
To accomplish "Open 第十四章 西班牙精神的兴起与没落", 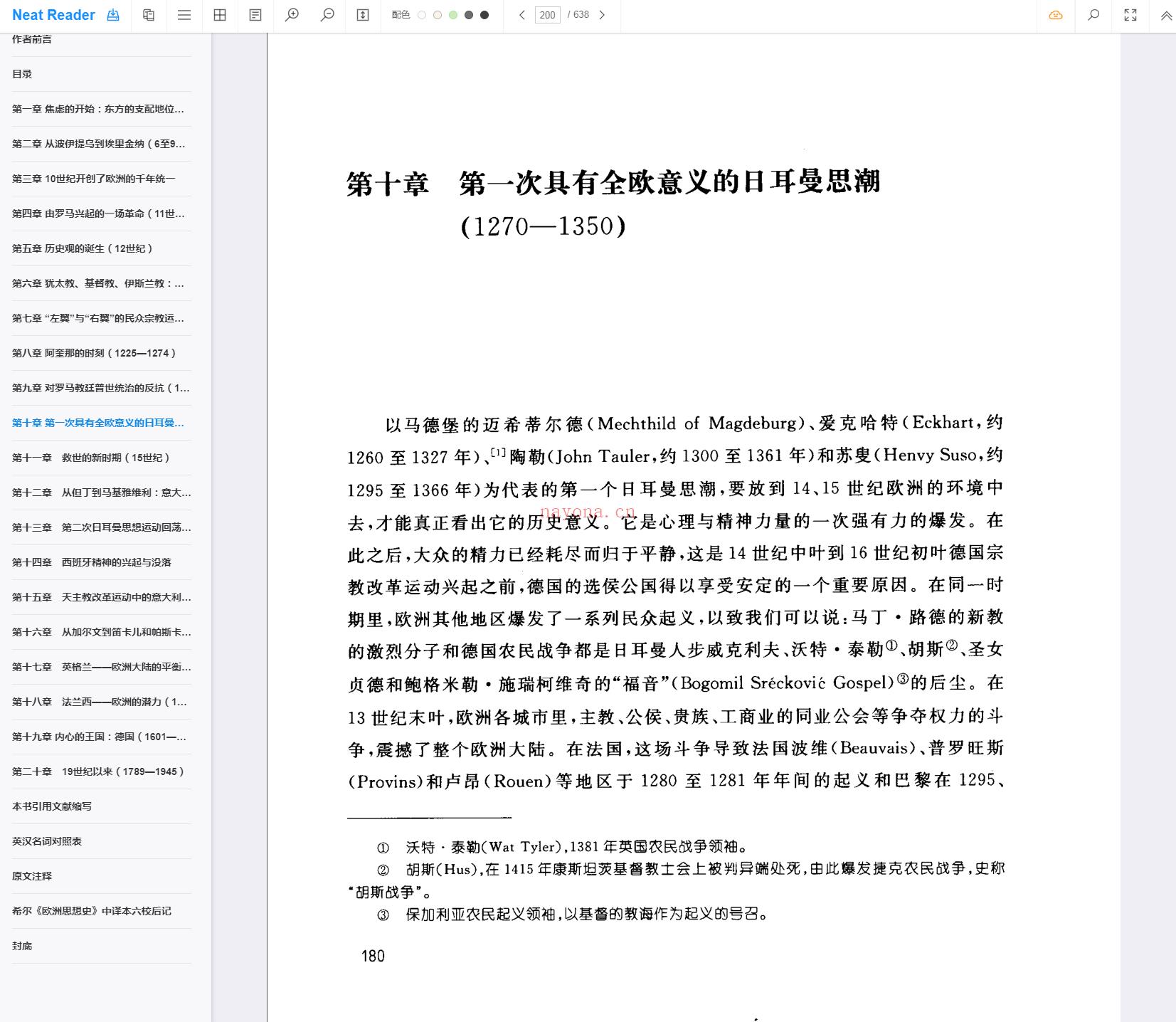I will 101,562.
